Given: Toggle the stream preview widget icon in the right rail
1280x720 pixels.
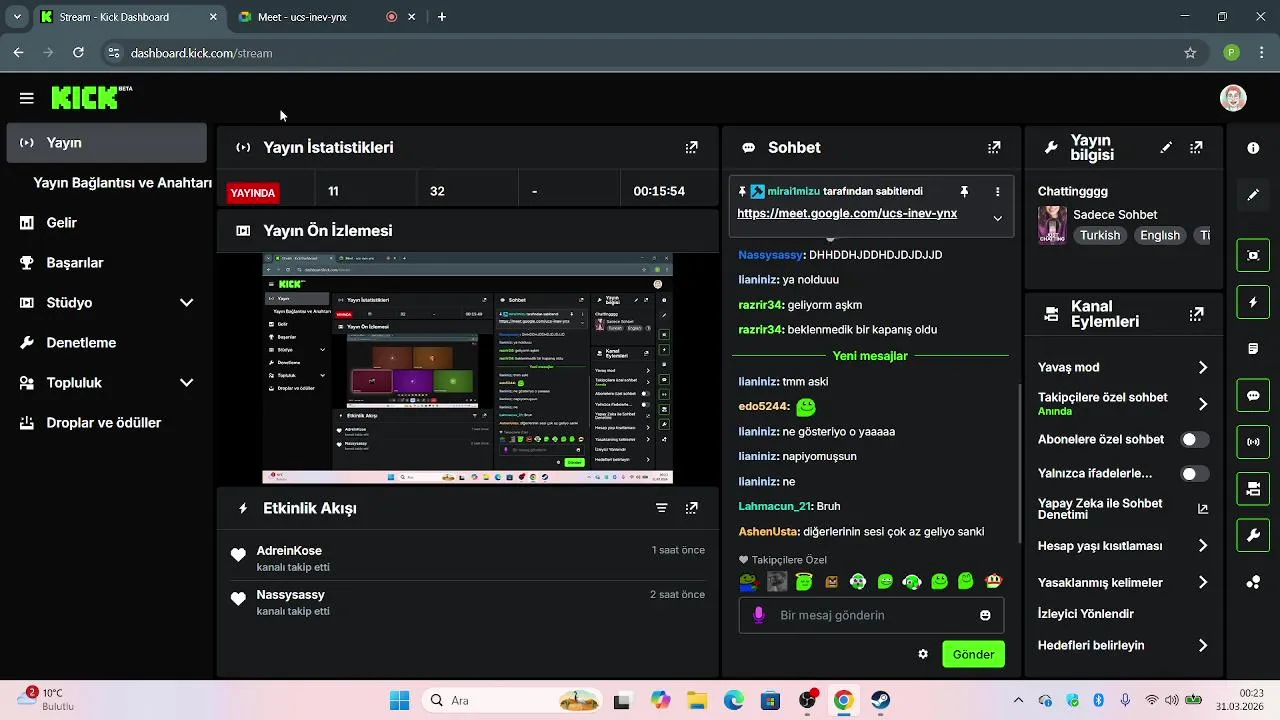Looking at the screenshot, I should click(x=1253, y=255).
